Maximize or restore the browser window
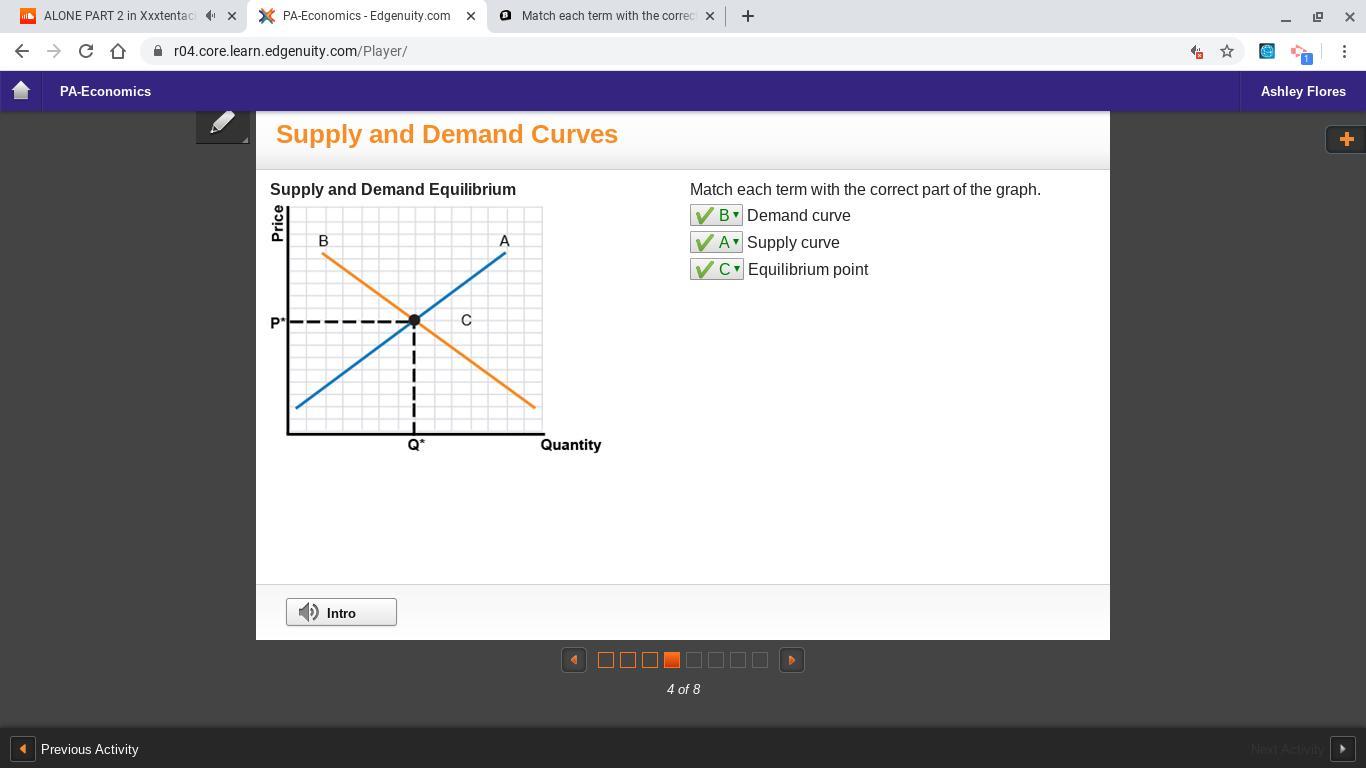The height and width of the screenshot is (768, 1366). (x=1318, y=16)
